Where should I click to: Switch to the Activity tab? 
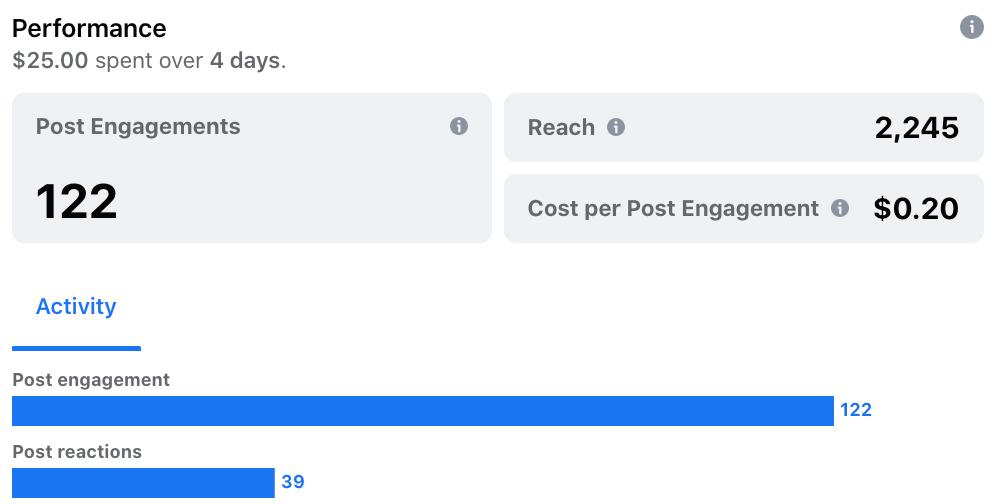[x=76, y=307]
